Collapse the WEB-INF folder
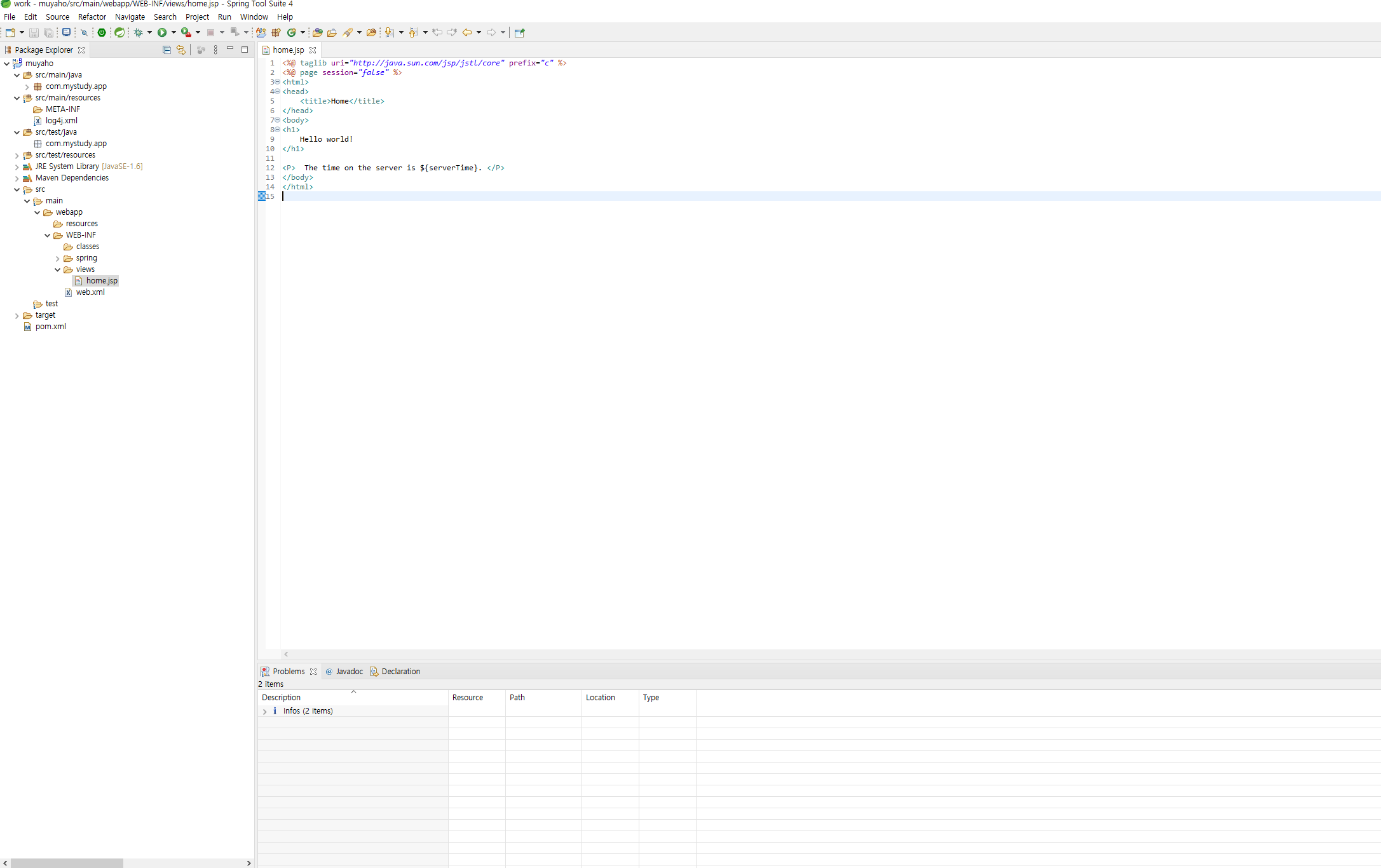The width and height of the screenshot is (1381, 868). click(48, 236)
